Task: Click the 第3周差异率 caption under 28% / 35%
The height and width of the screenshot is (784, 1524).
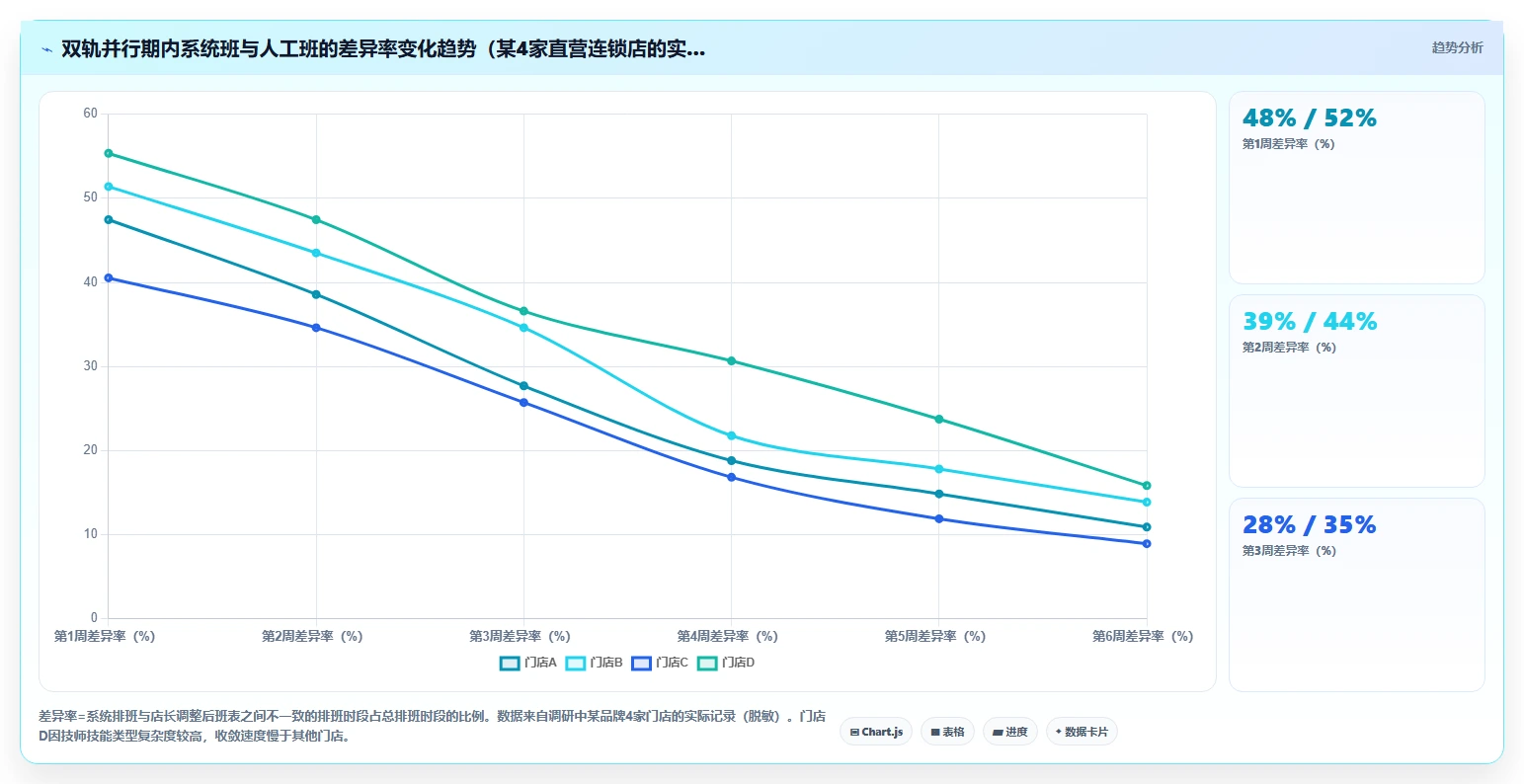Action: coord(1289,551)
